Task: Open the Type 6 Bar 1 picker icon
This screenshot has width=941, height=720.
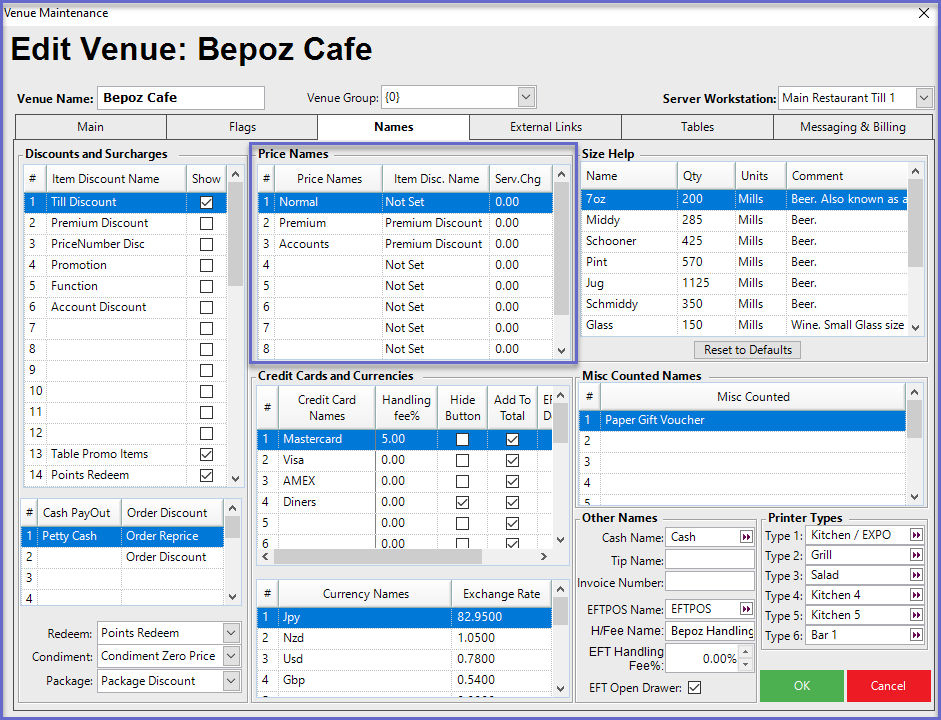Action: (x=916, y=635)
